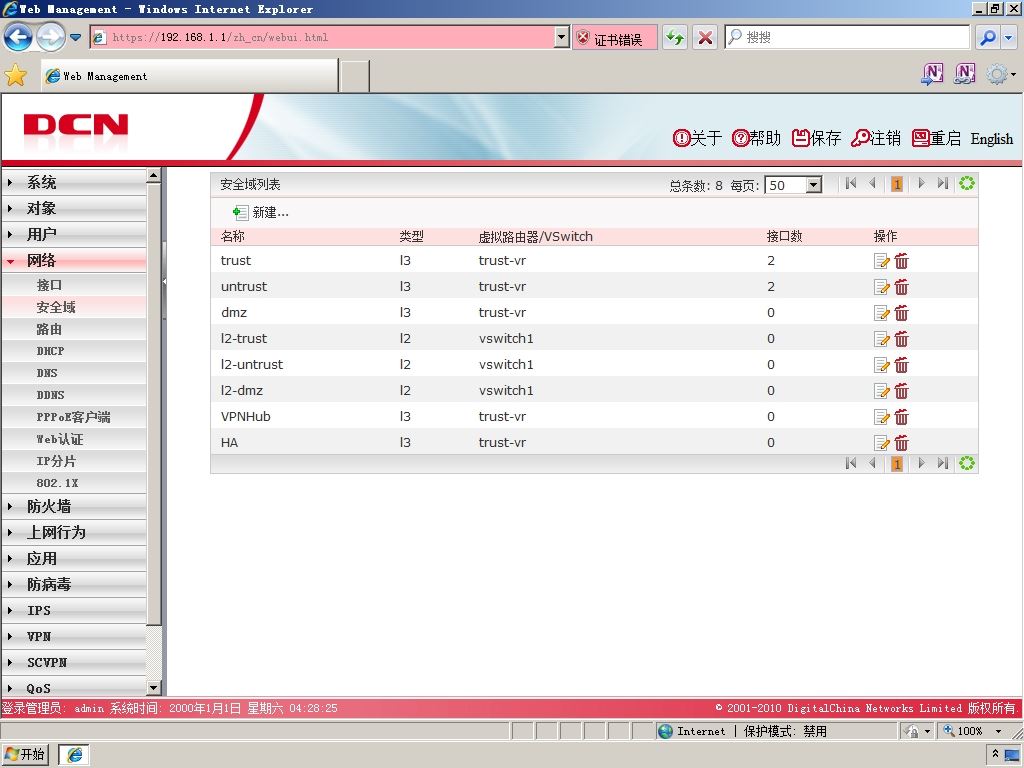
Task: Open the 路由 submenu item
Action: pyautogui.click(x=74, y=329)
